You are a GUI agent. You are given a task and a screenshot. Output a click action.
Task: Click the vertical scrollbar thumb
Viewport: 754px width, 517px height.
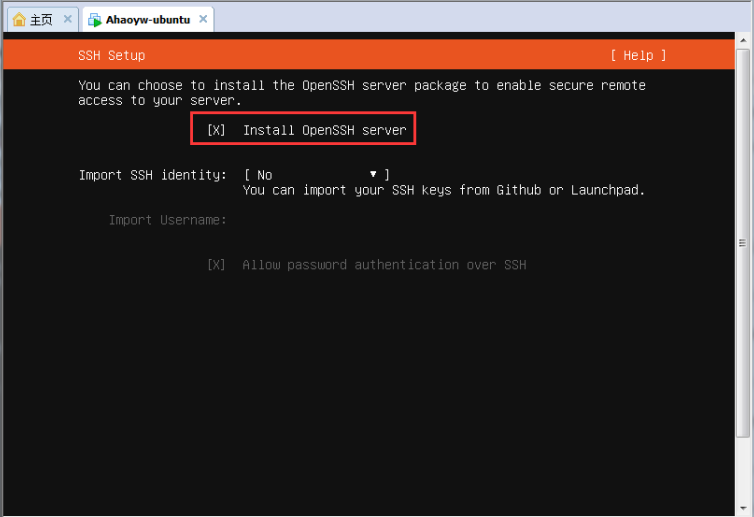743,243
